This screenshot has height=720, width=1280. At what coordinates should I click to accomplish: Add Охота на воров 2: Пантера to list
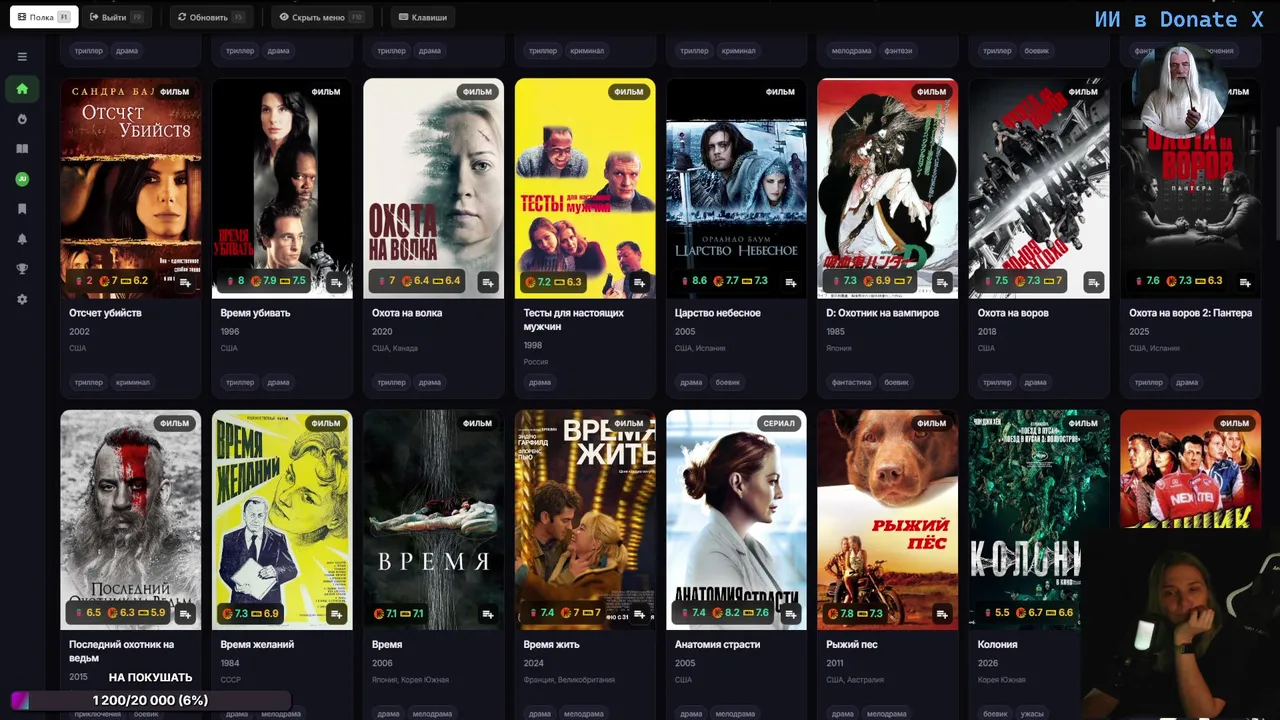coord(1245,282)
